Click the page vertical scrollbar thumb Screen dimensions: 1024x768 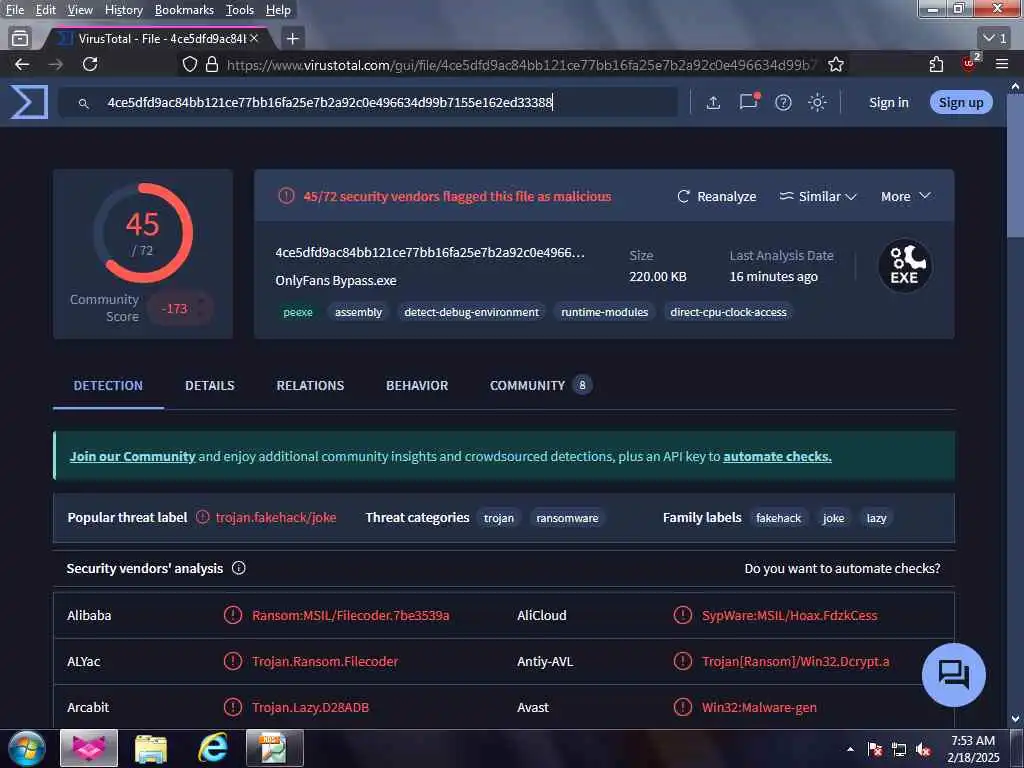click(1014, 167)
